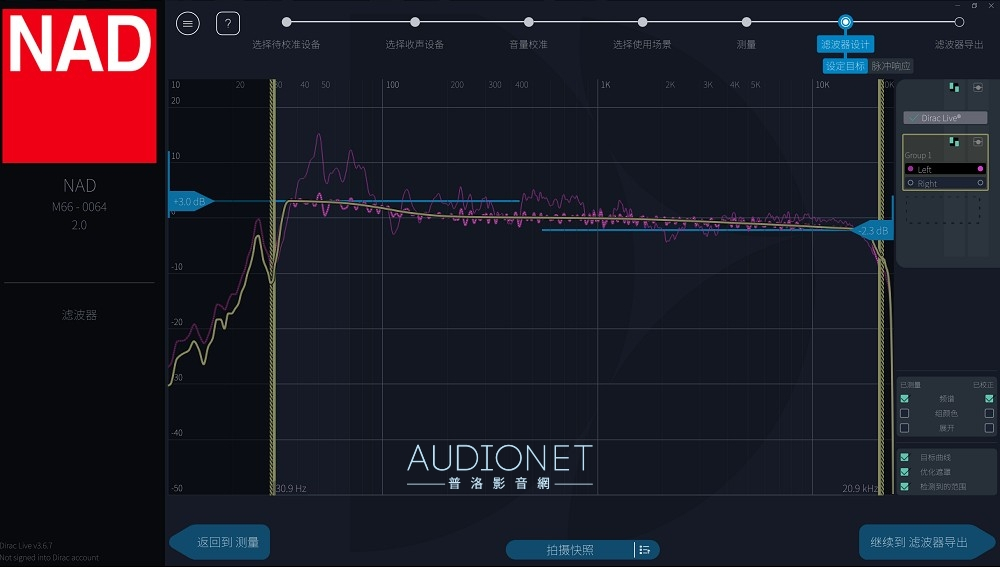Image resolution: width=1000 pixels, height=567 pixels.
Task: Uncheck 优化遮罩 checkbox
Action: 904,472
